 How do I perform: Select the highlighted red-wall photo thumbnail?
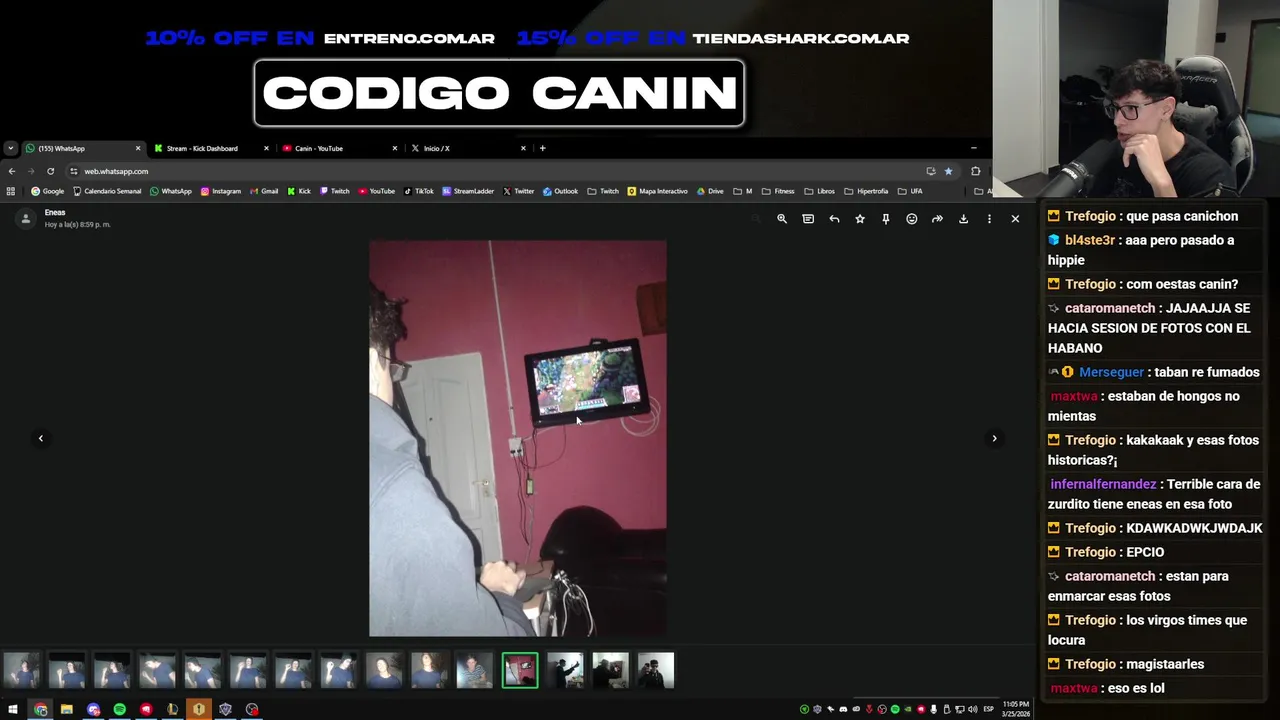coord(520,670)
